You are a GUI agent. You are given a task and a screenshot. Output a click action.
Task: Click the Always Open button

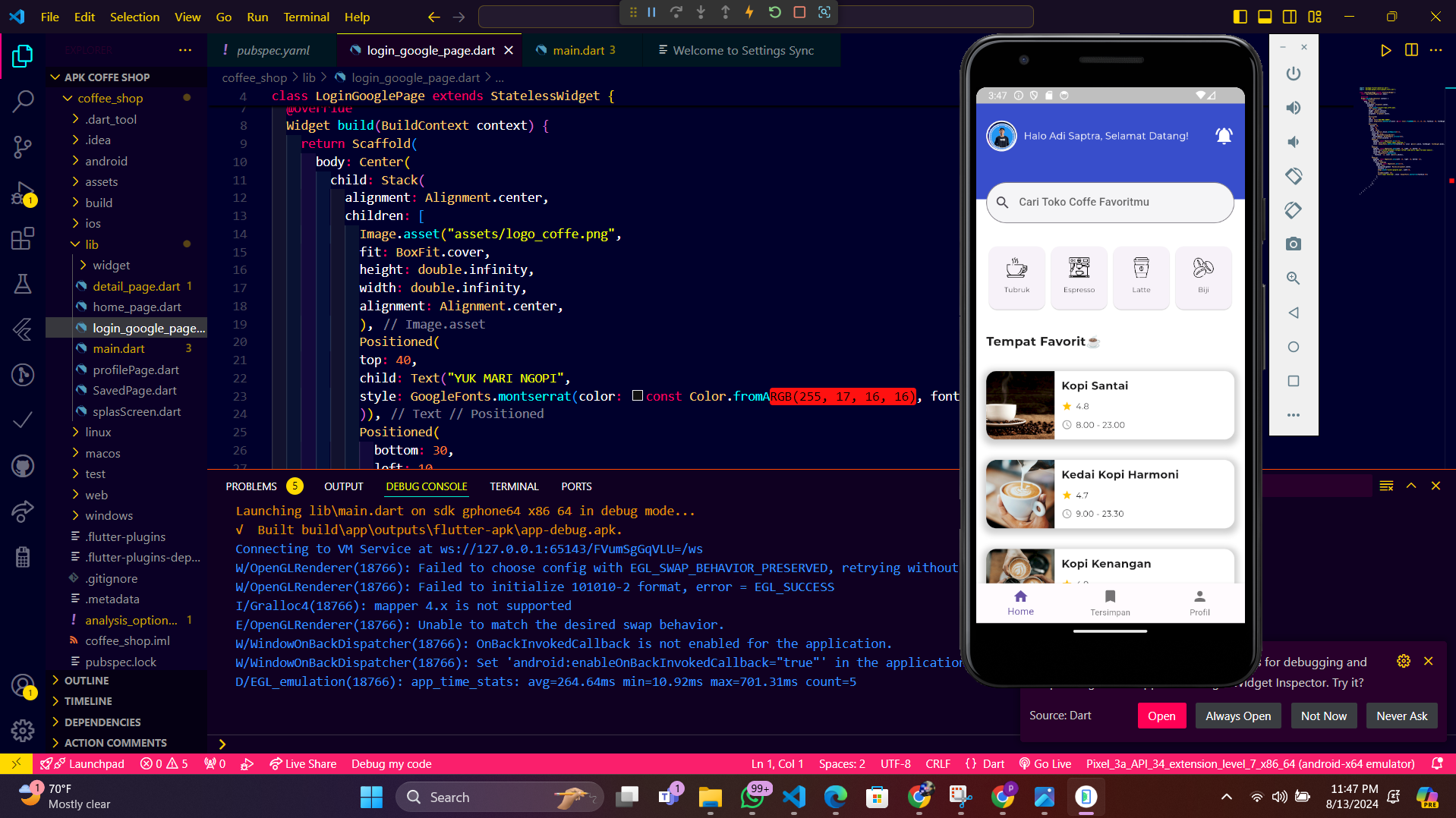pos(1237,716)
